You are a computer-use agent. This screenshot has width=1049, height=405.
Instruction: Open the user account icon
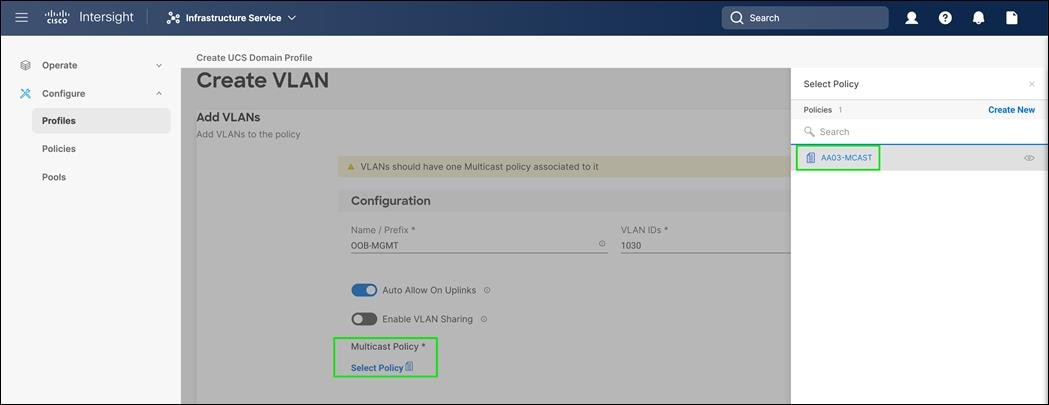tap(911, 18)
